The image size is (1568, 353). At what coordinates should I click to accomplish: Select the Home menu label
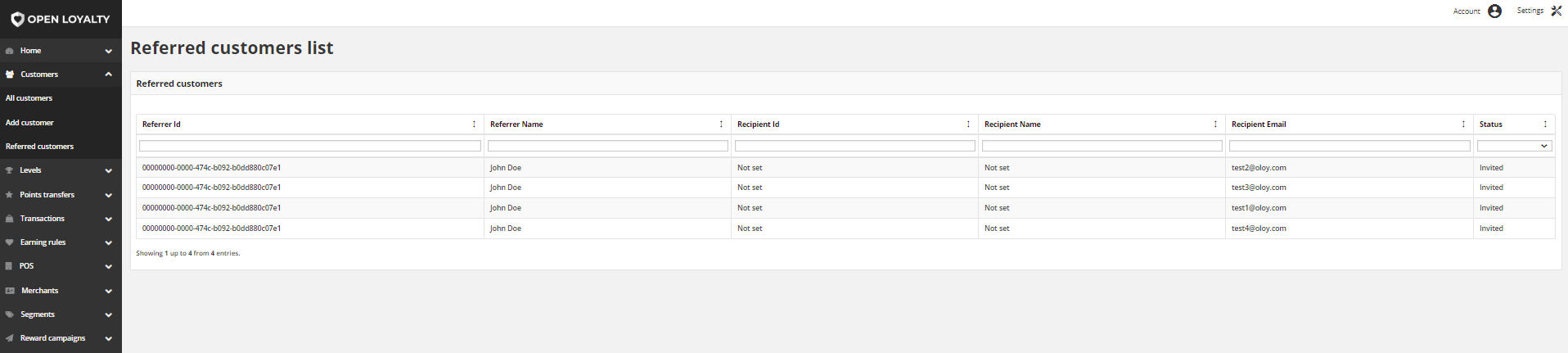tap(30, 51)
